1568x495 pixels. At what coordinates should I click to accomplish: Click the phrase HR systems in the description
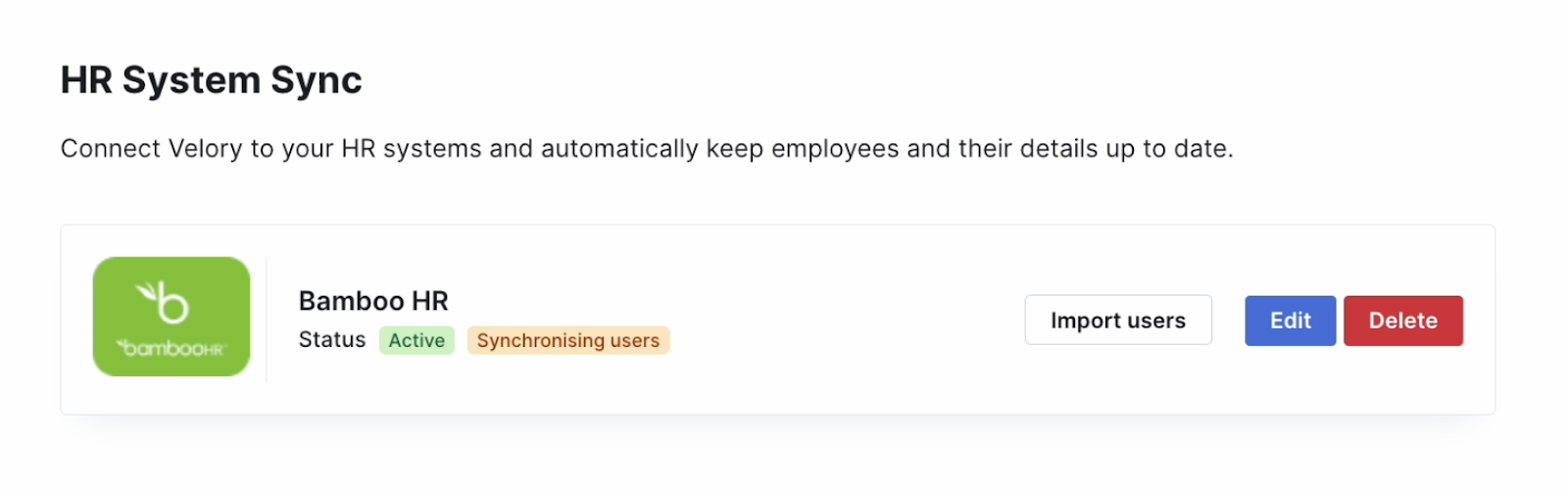(412, 149)
